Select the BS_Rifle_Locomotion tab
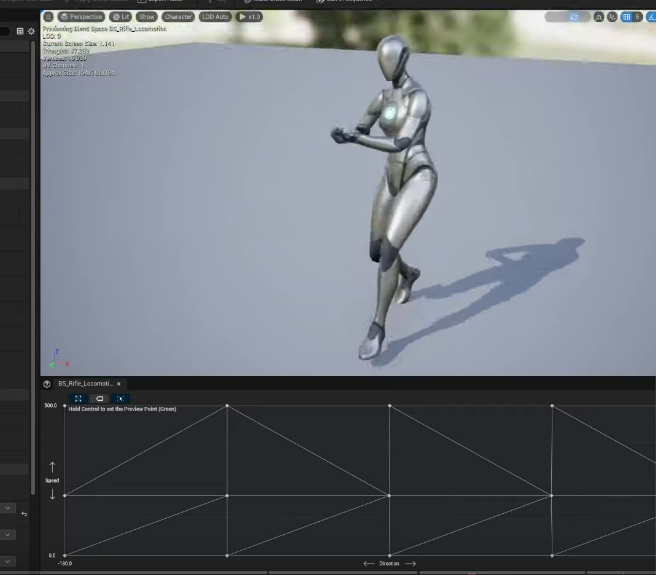 tap(85, 384)
